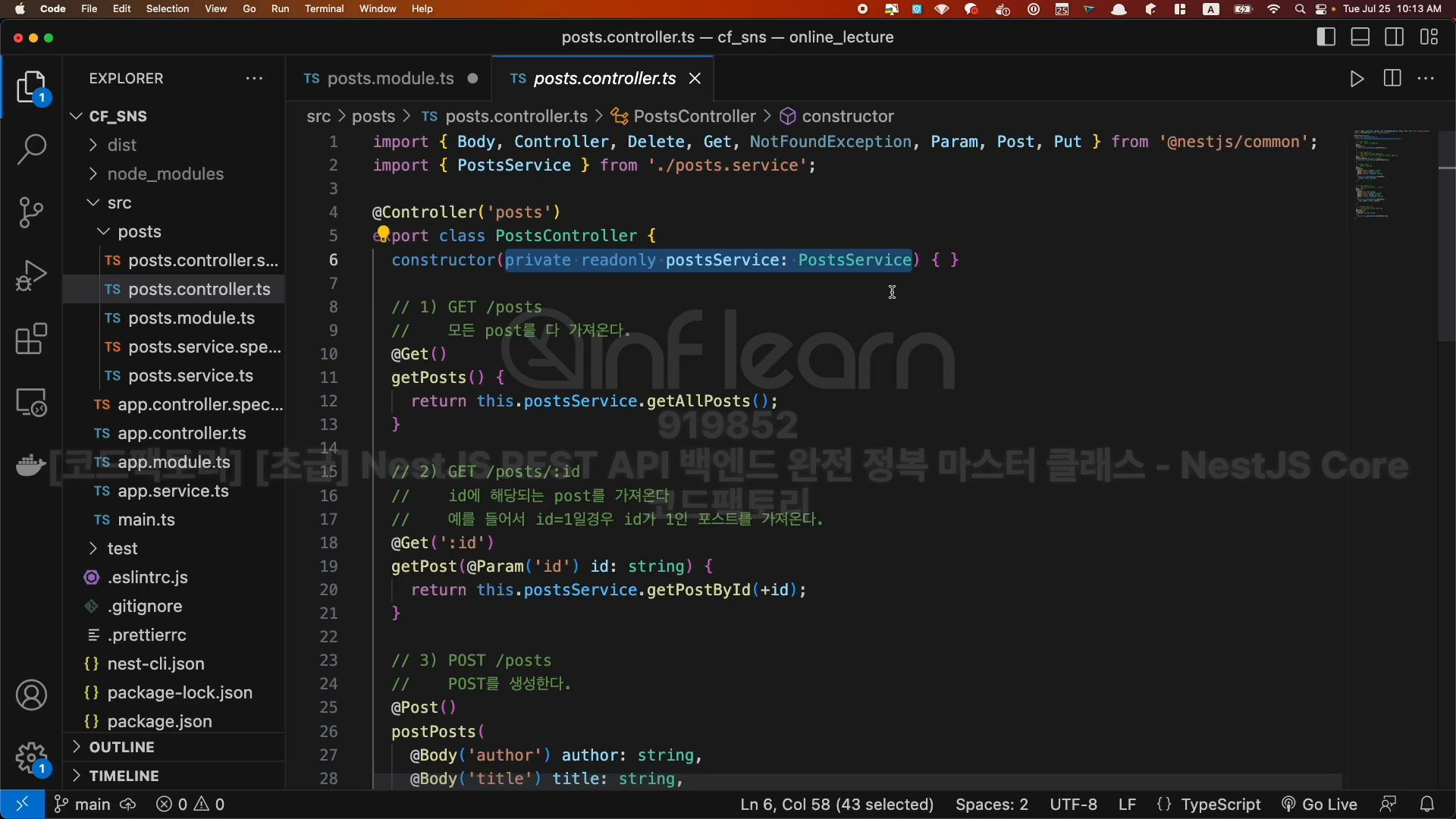Switch to posts.module.ts tab
Image resolution: width=1456 pixels, height=819 pixels.
tap(390, 79)
